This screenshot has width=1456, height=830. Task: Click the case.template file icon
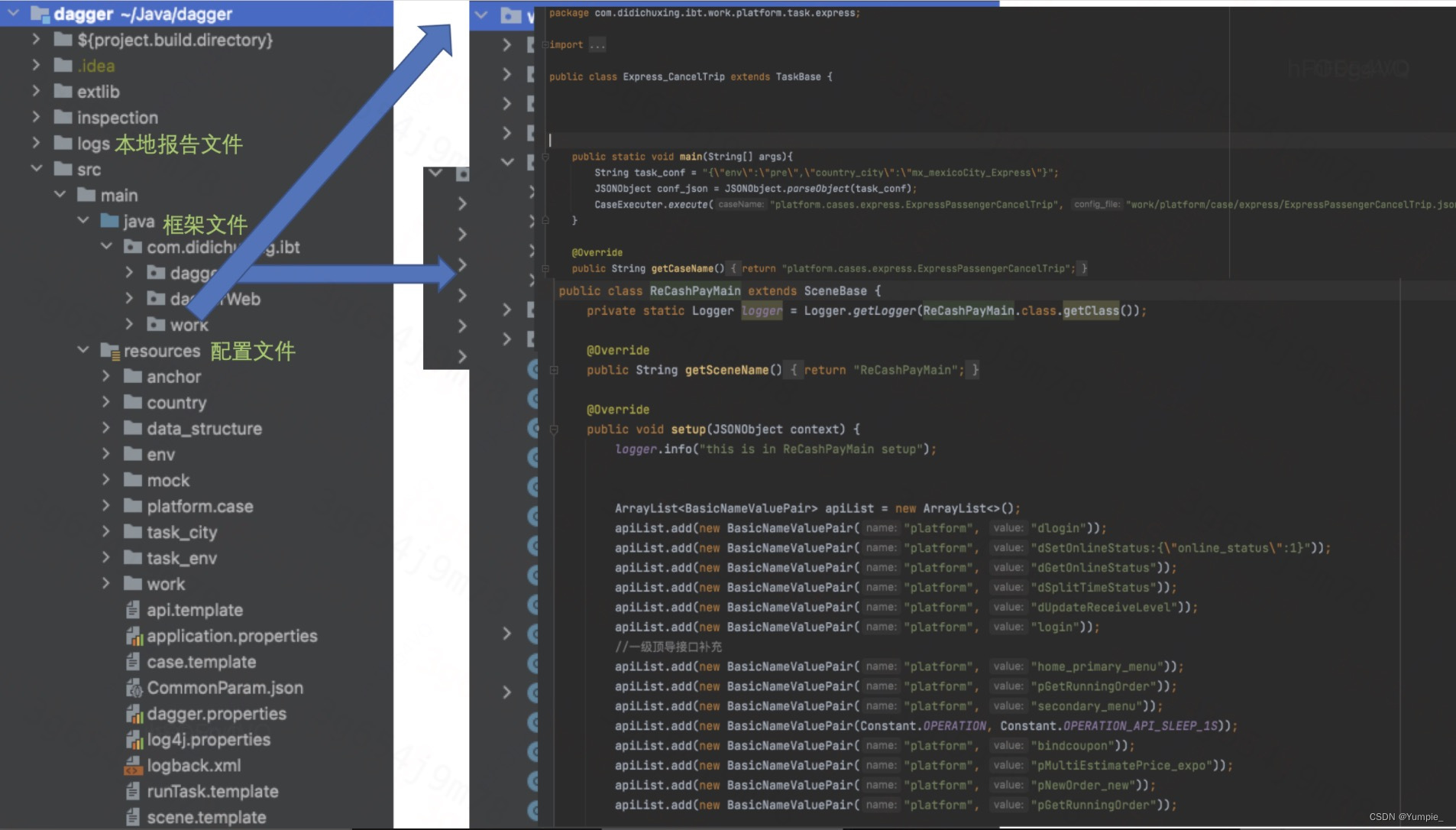(133, 662)
